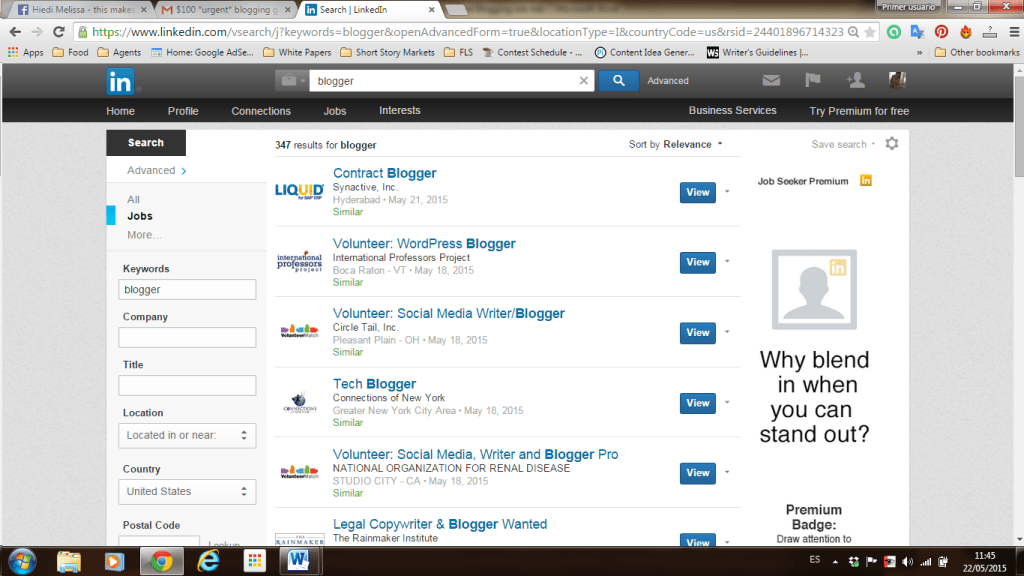Open Internet Explorer from the taskbar

pos(208,561)
